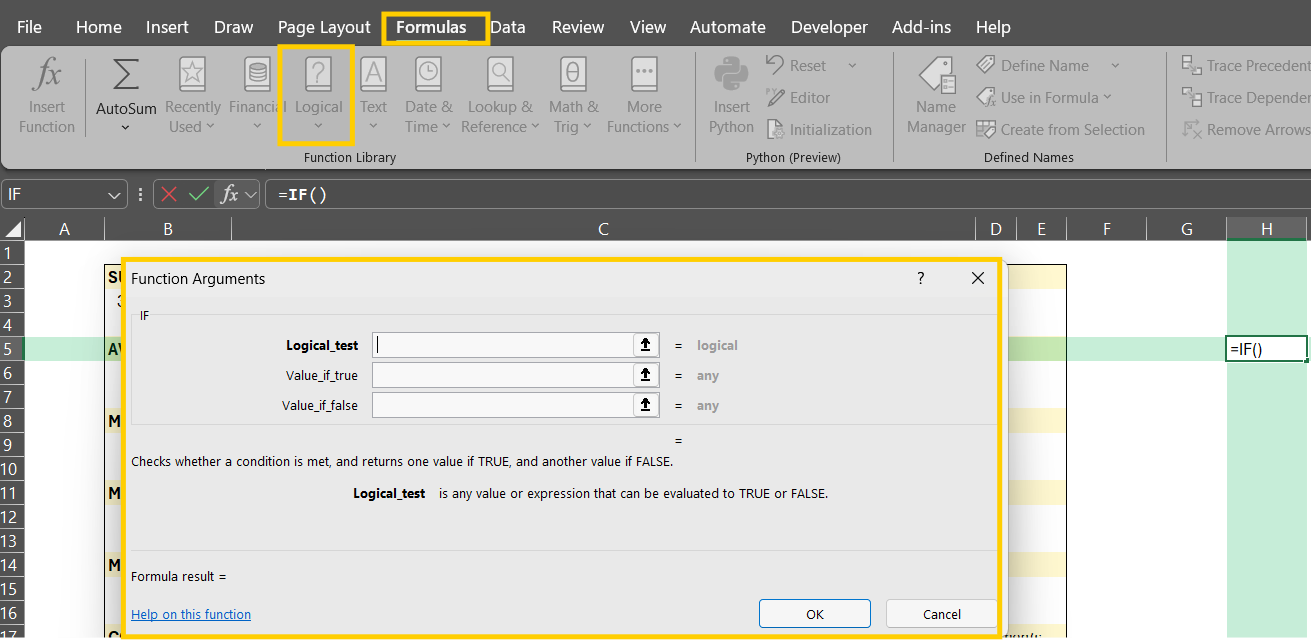Collapse dialog for Value_if_false range selection

tap(646, 405)
